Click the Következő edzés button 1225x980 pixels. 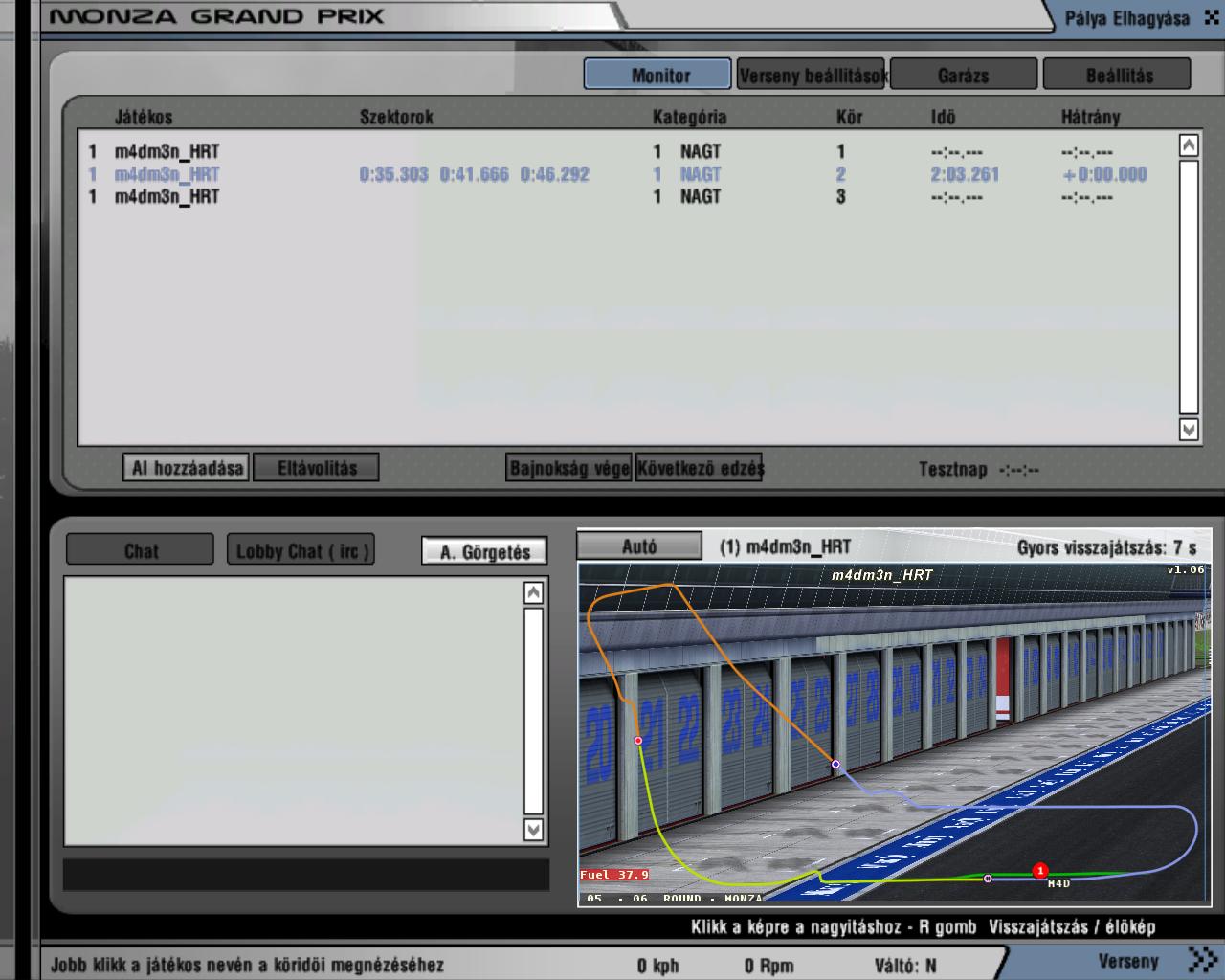coord(700,468)
